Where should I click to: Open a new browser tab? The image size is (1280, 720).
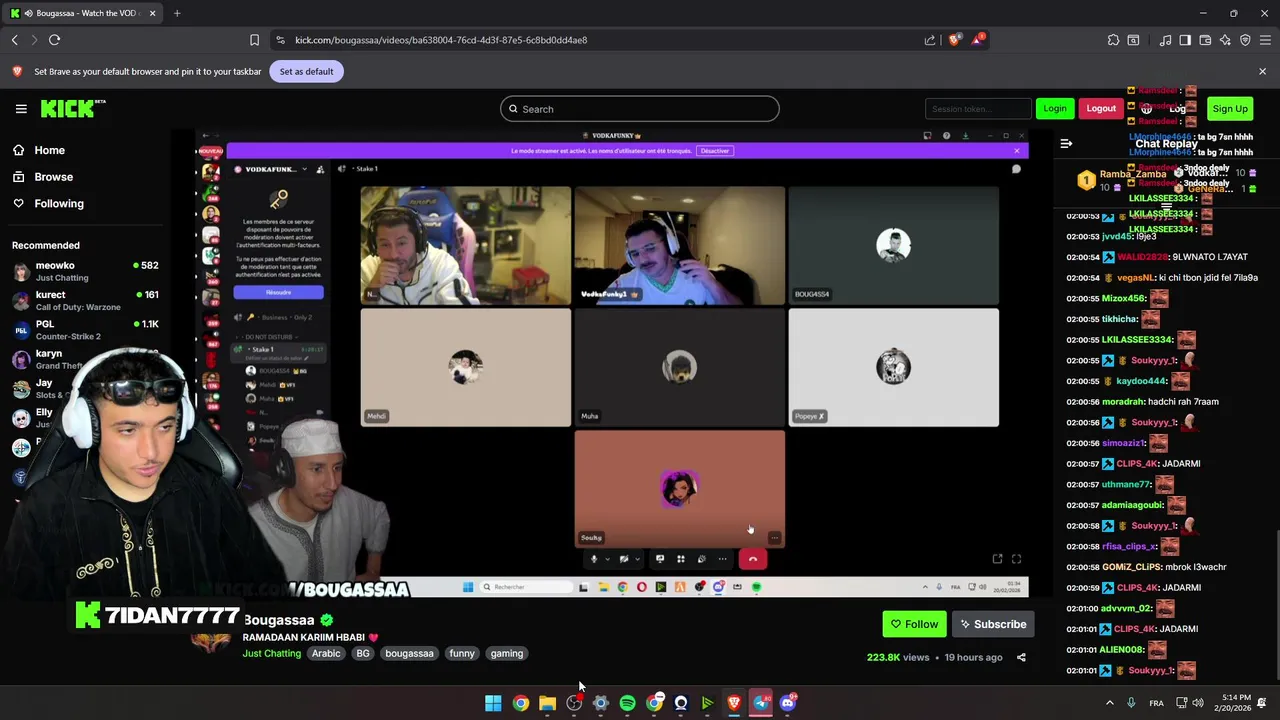click(177, 13)
